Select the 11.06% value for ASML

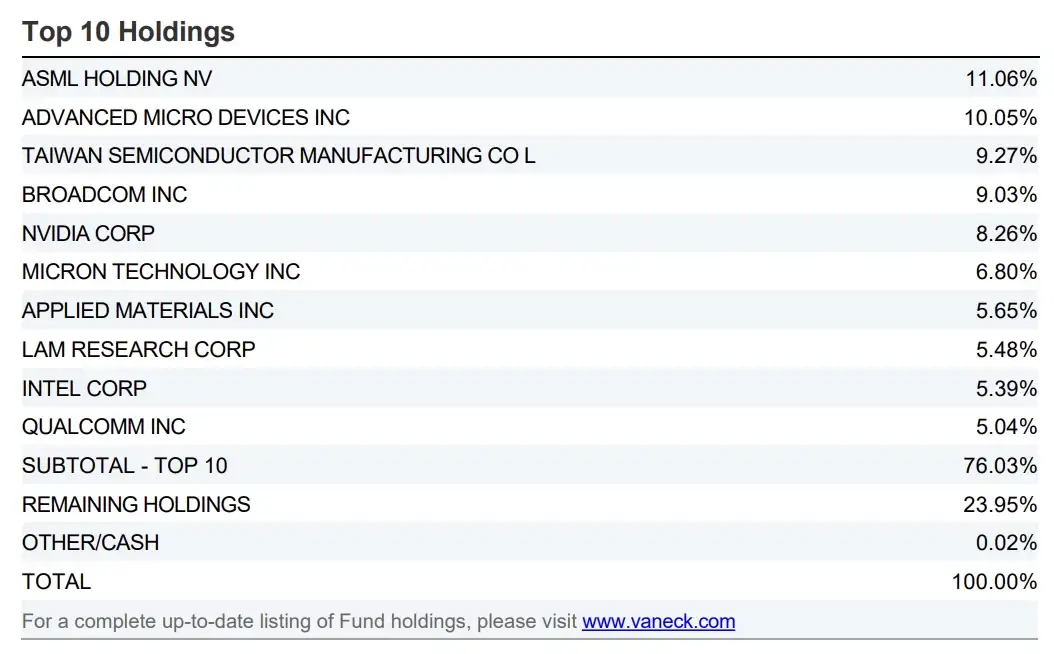pos(1001,79)
